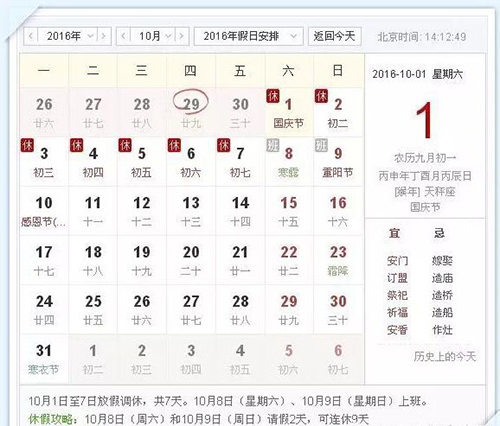Go to previous month arrow
The image size is (500, 426).
(x=123, y=36)
